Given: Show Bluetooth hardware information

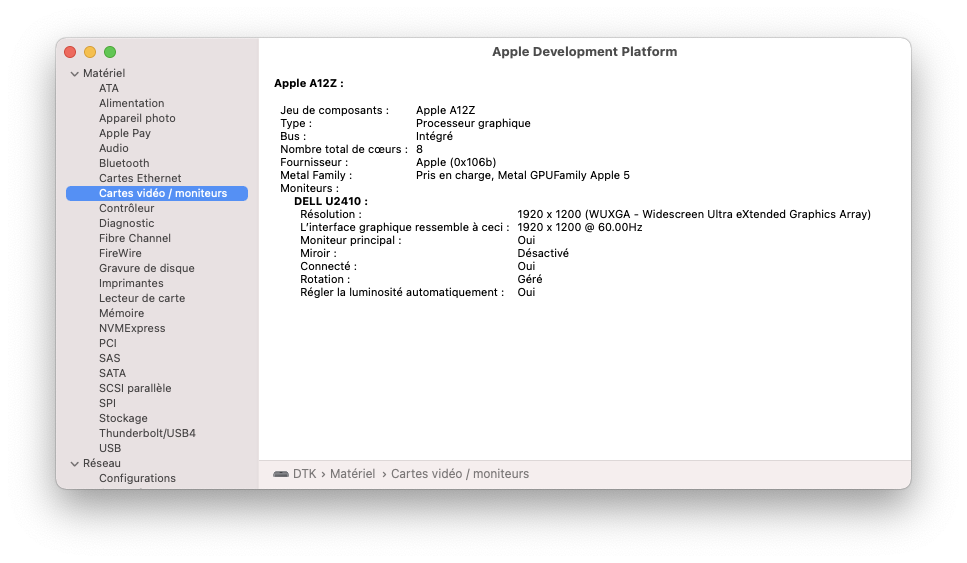Looking at the screenshot, I should coord(124,163).
